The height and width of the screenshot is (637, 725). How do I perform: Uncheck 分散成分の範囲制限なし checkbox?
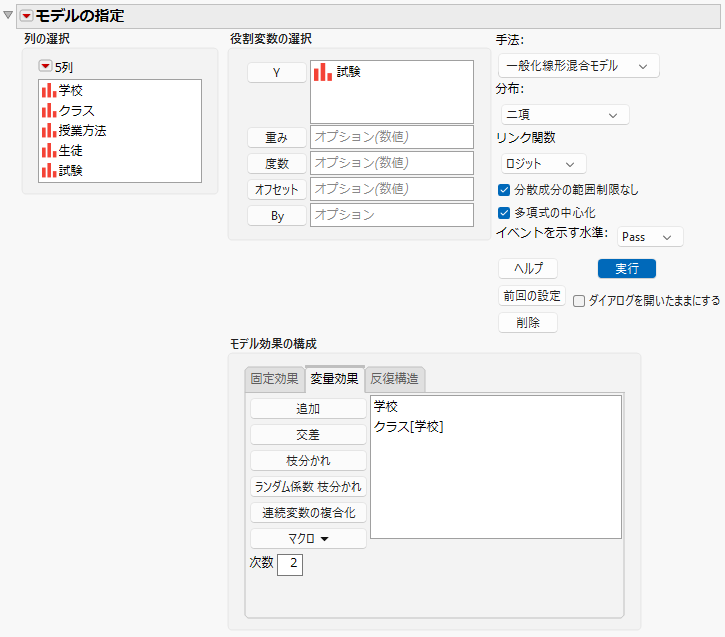point(504,190)
